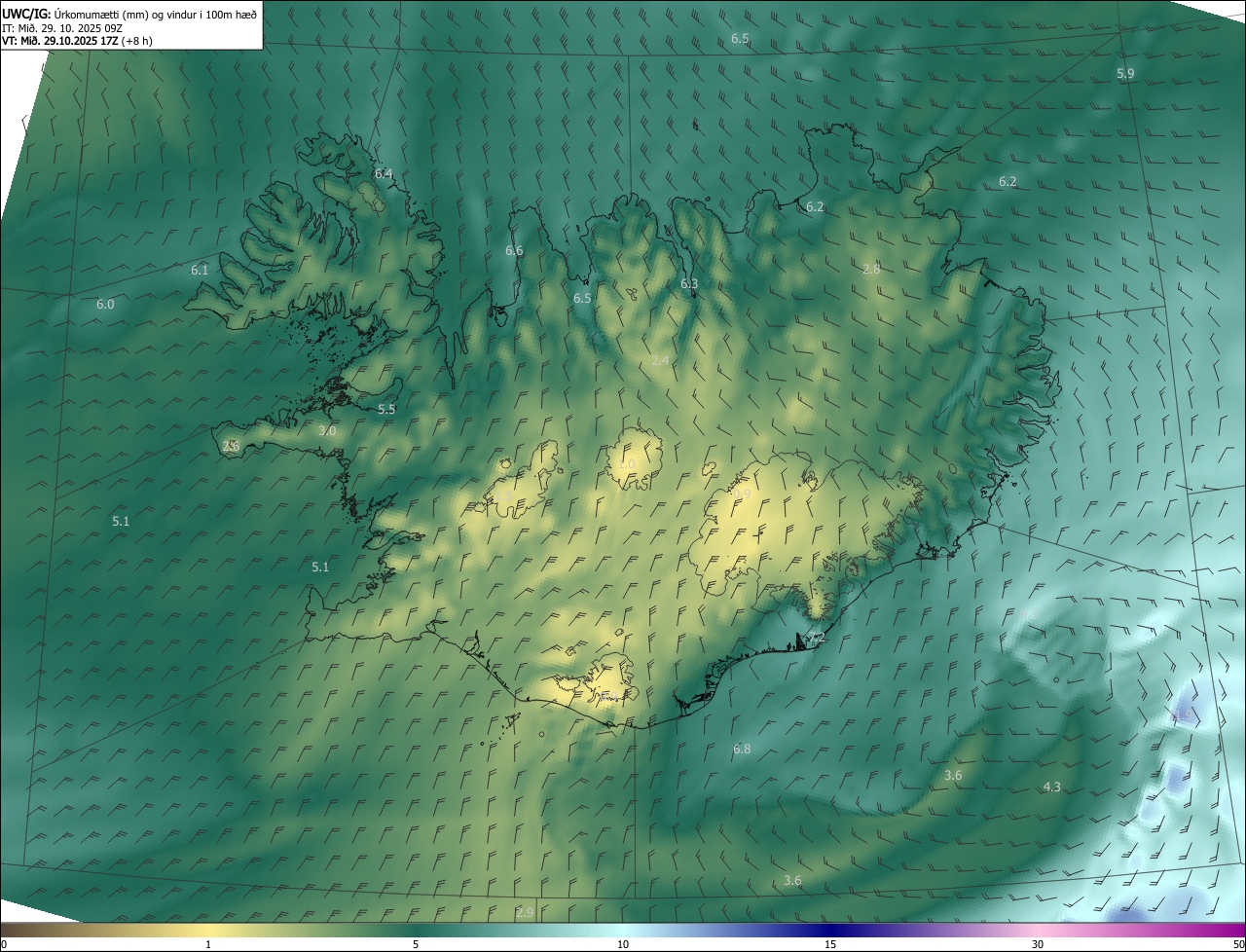Click the 1.0 value inside the glacier outline

click(x=626, y=464)
